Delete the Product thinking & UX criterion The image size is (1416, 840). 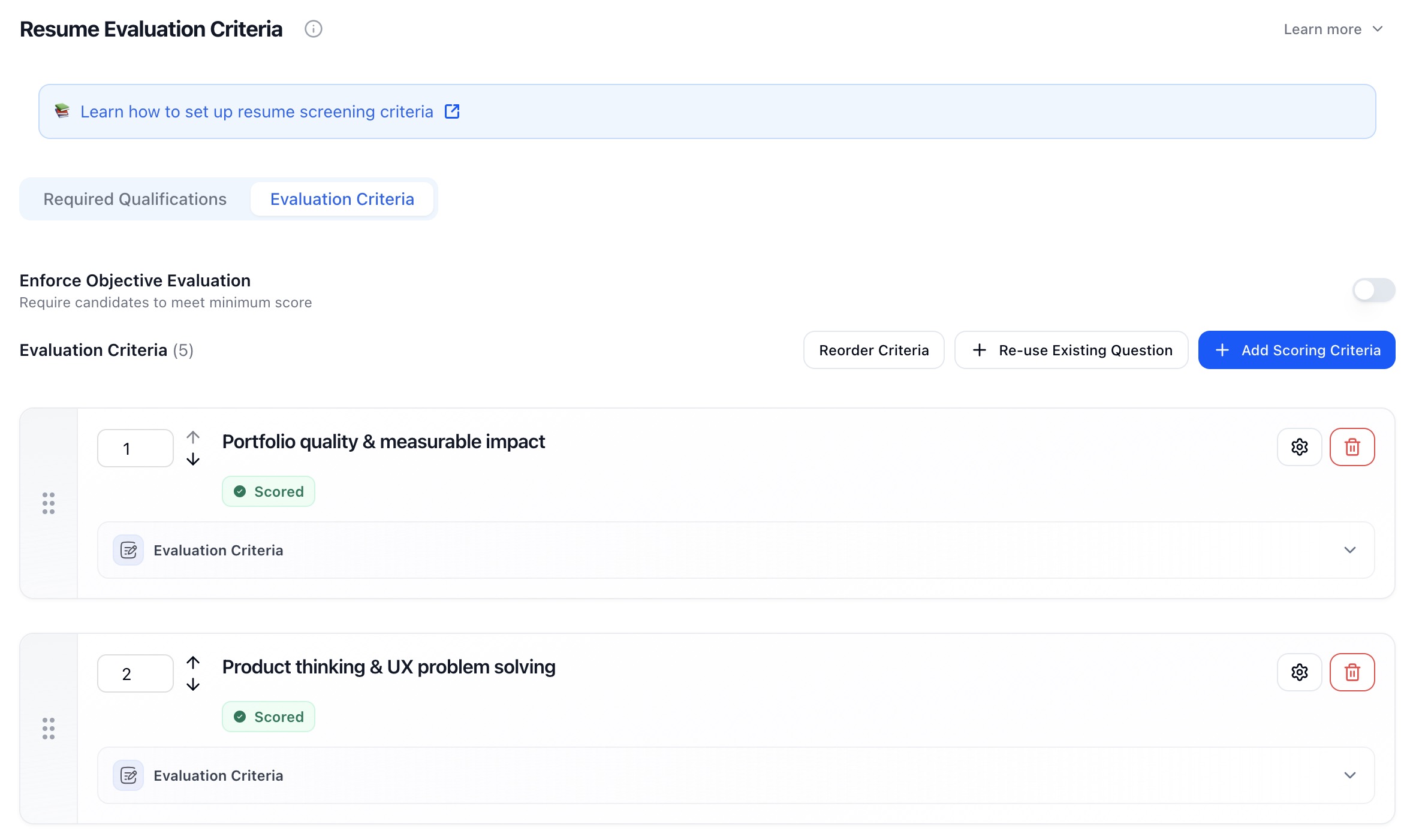(1351, 672)
